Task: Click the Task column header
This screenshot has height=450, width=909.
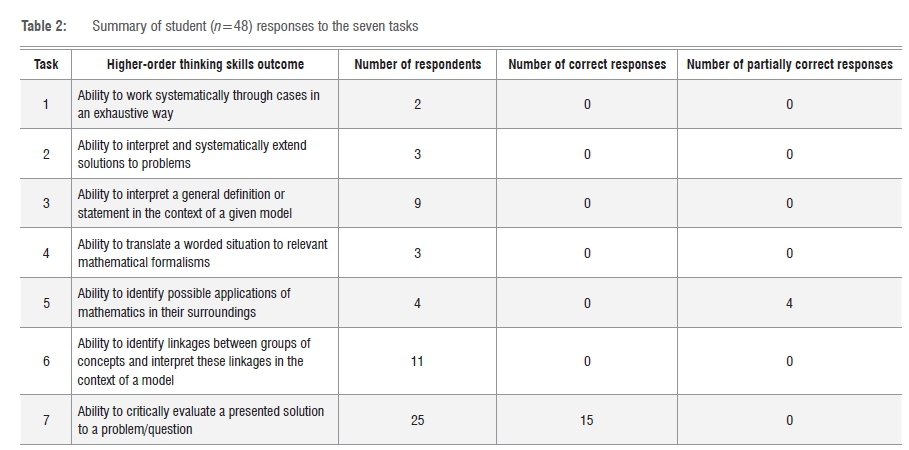Action: [46, 64]
